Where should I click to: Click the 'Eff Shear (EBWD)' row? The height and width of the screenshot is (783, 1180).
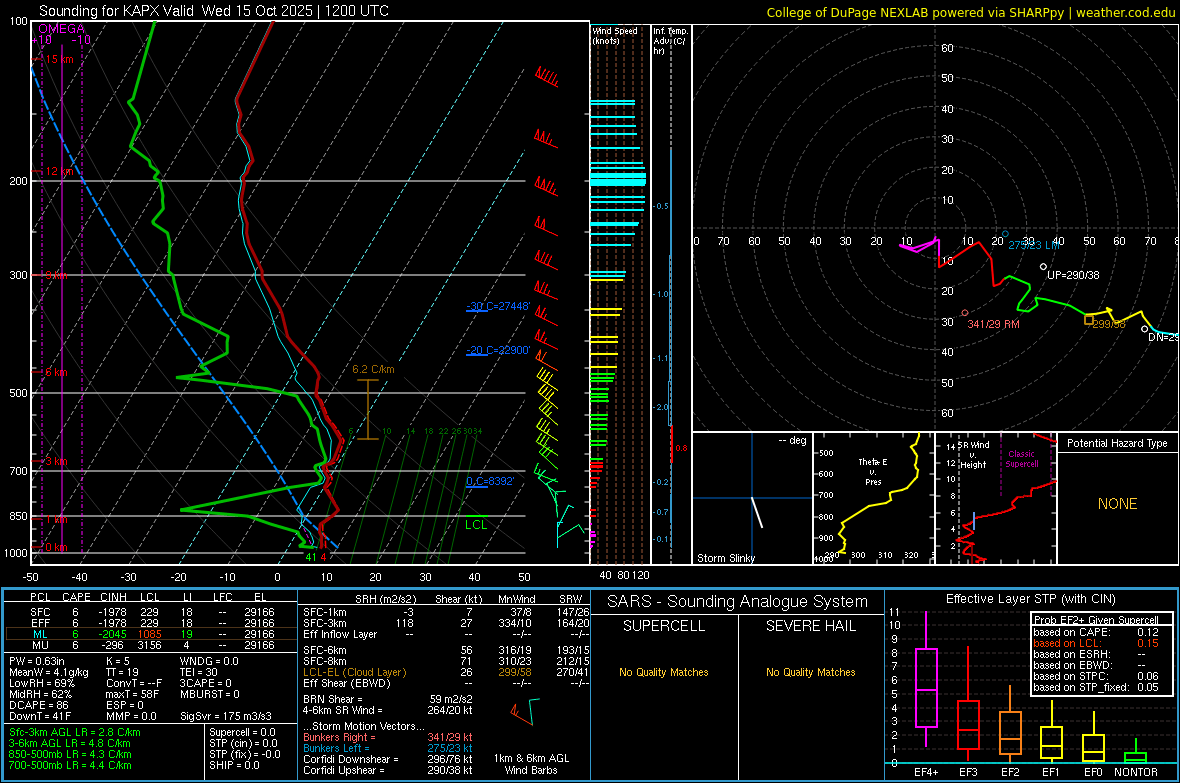(446, 684)
